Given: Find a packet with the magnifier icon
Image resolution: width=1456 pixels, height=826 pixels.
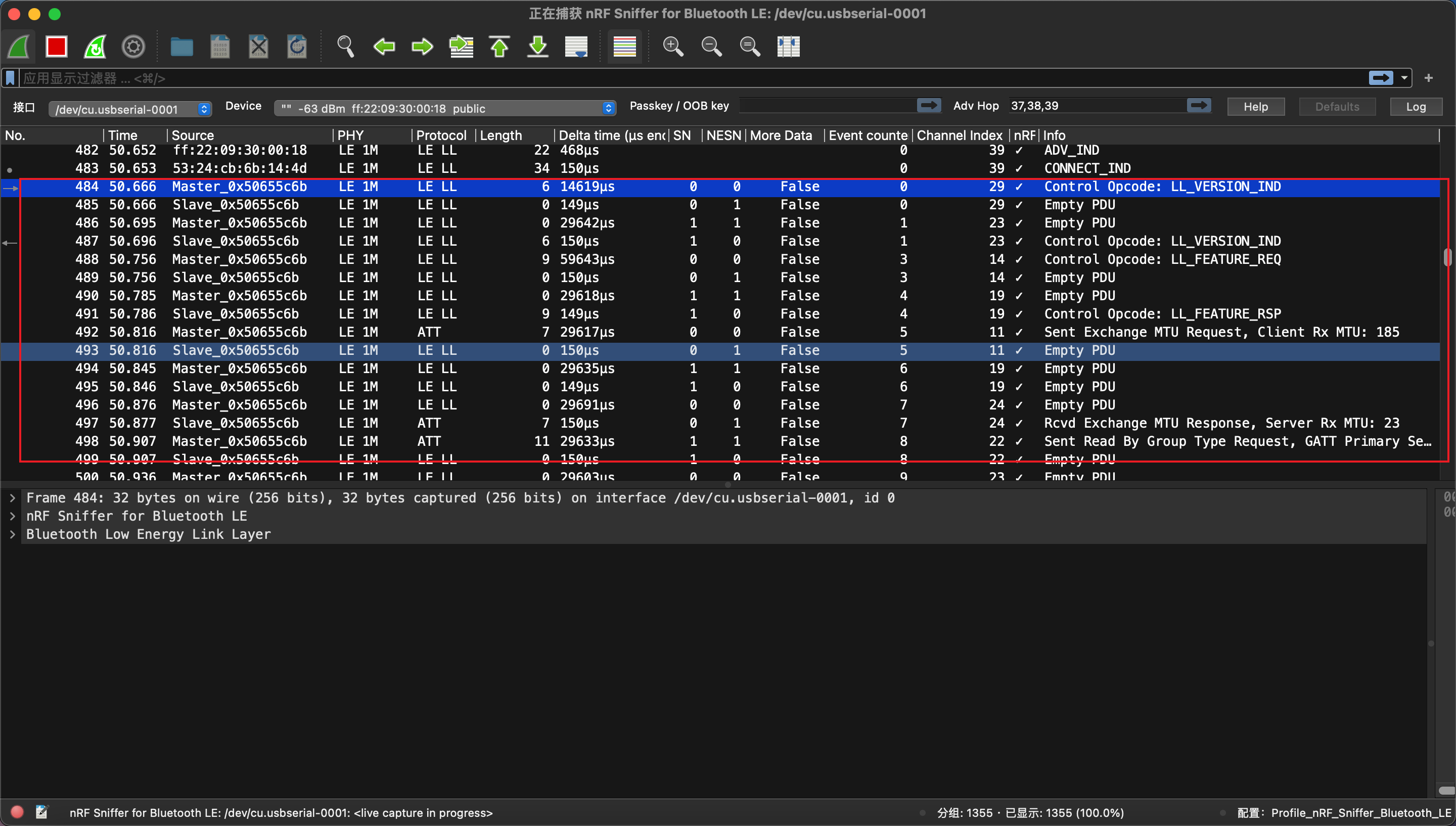Looking at the screenshot, I should [345, 47].
